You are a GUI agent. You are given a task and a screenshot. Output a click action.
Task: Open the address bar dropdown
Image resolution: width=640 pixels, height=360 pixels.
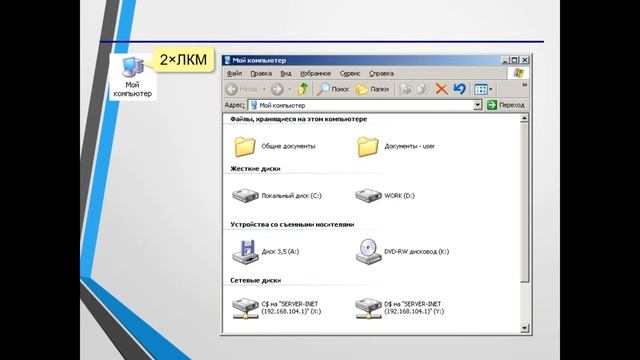click(477, 105)
